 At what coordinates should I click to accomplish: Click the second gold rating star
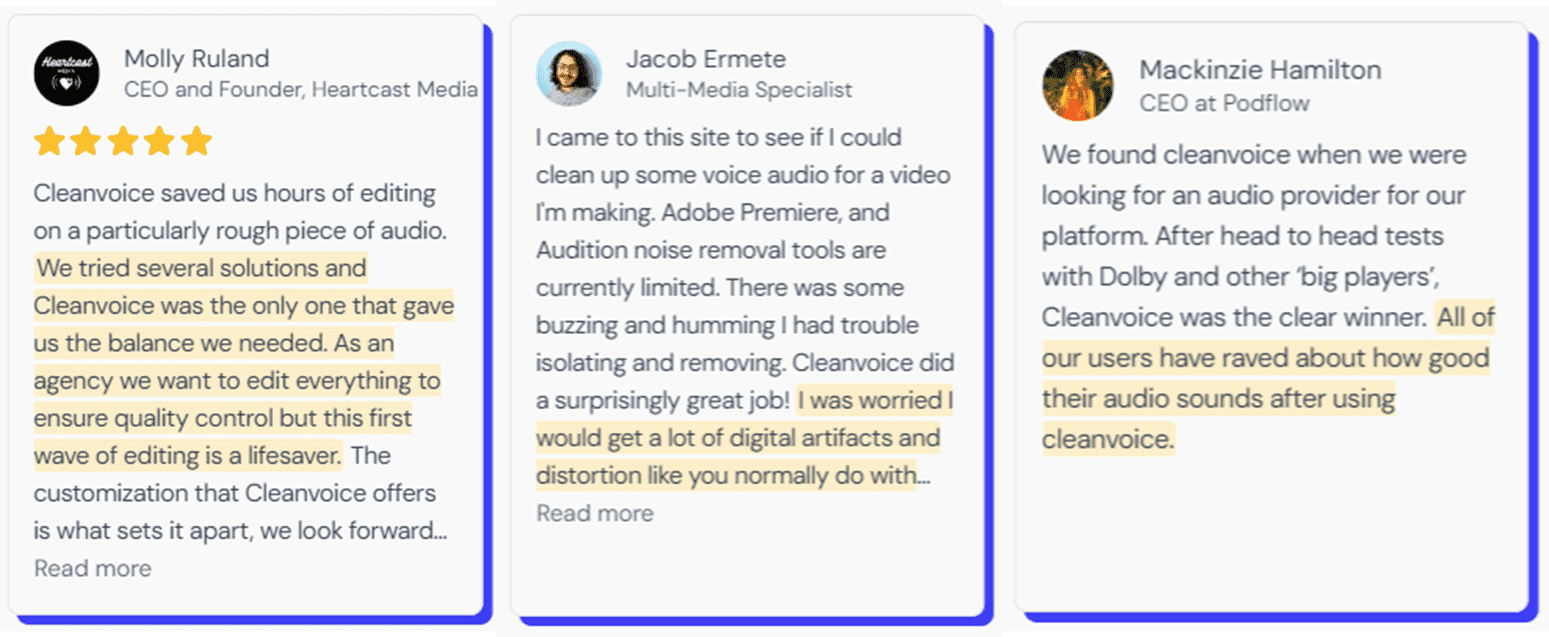pos(86,141)
